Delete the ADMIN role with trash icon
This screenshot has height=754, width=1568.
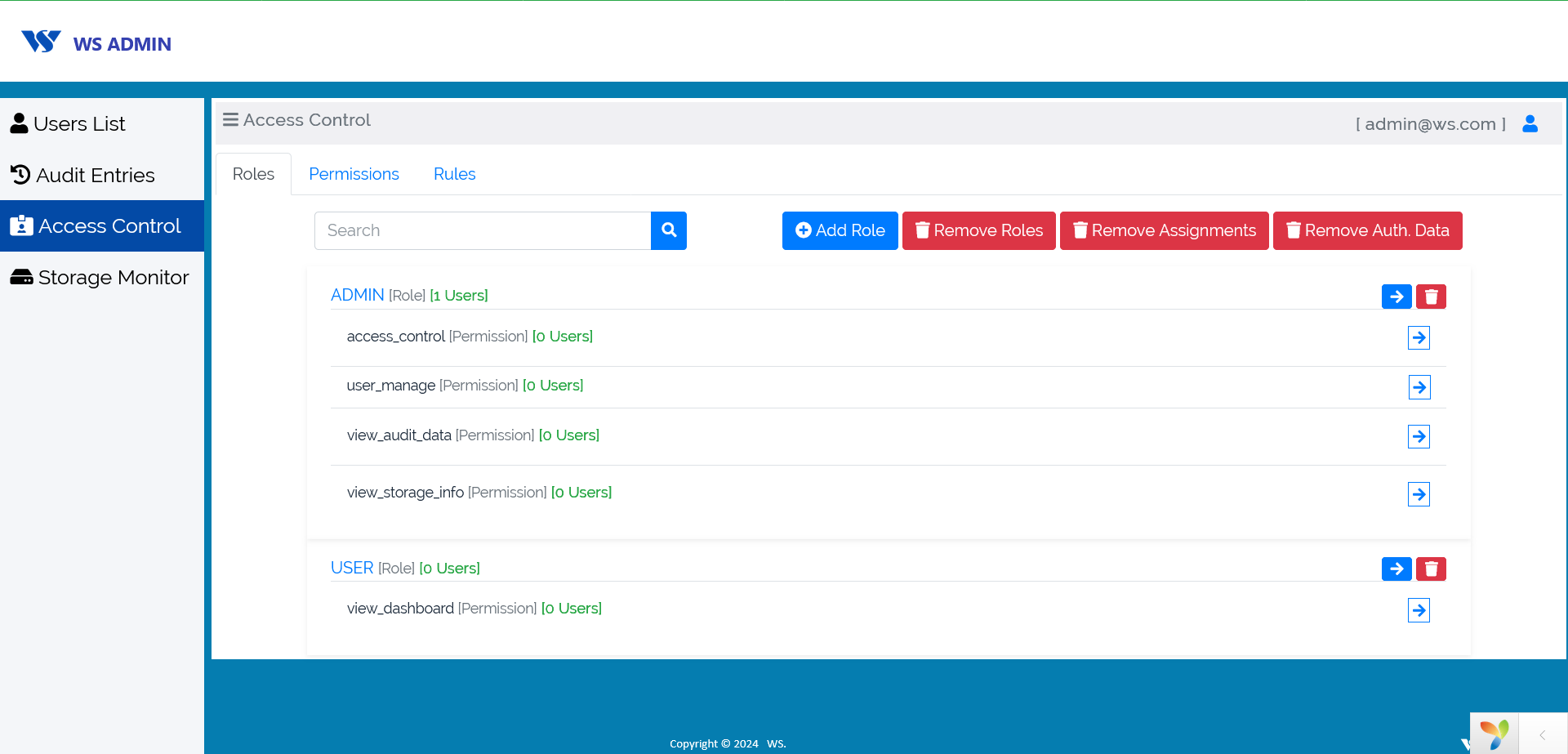[x=1430, y=297]
